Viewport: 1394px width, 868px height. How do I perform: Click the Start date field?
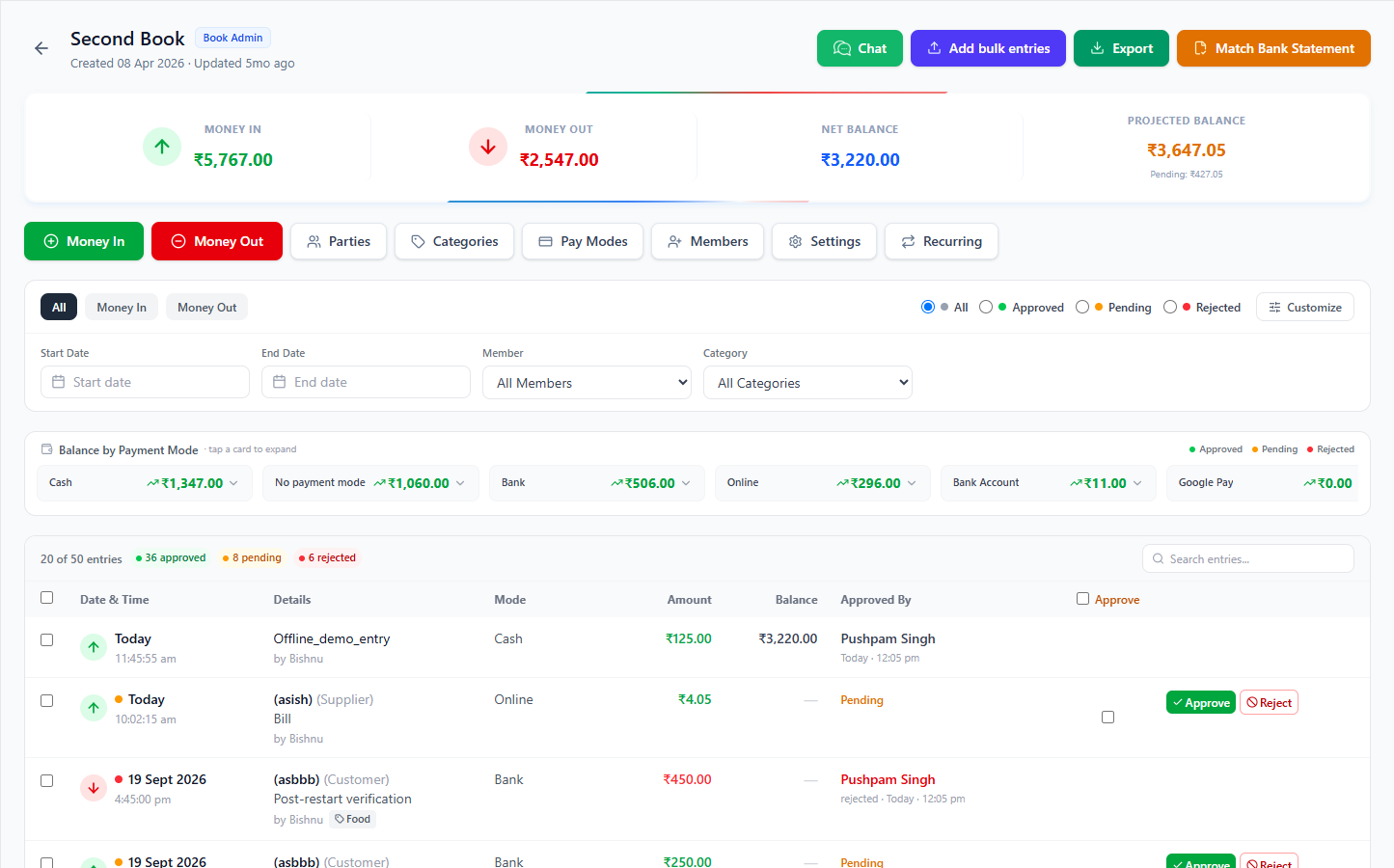coord(145,382)
